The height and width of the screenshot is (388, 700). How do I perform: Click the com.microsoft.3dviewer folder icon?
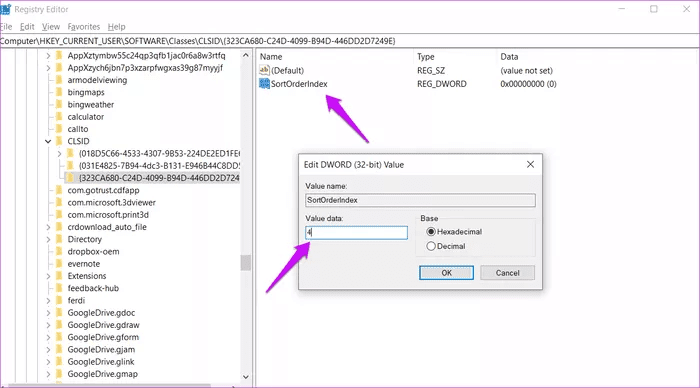point(59,202)
